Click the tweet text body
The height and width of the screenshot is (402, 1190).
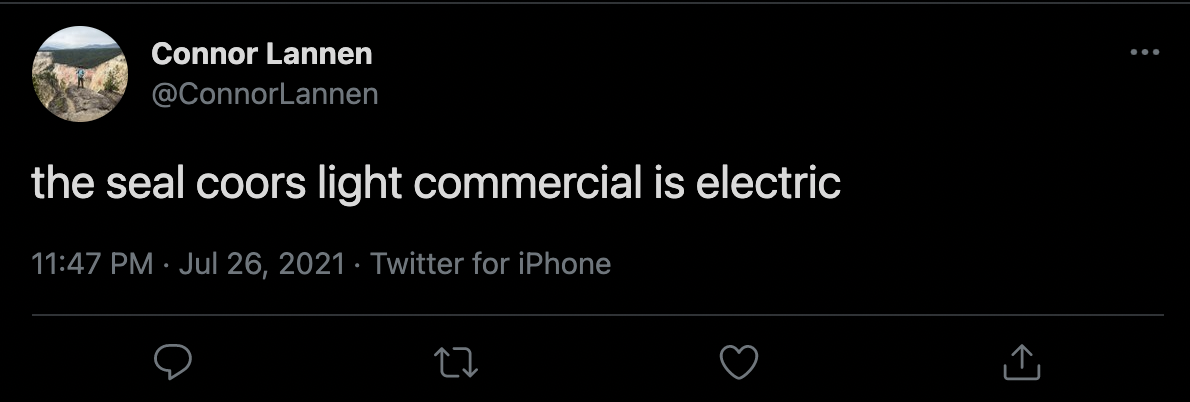coord(436,185)
